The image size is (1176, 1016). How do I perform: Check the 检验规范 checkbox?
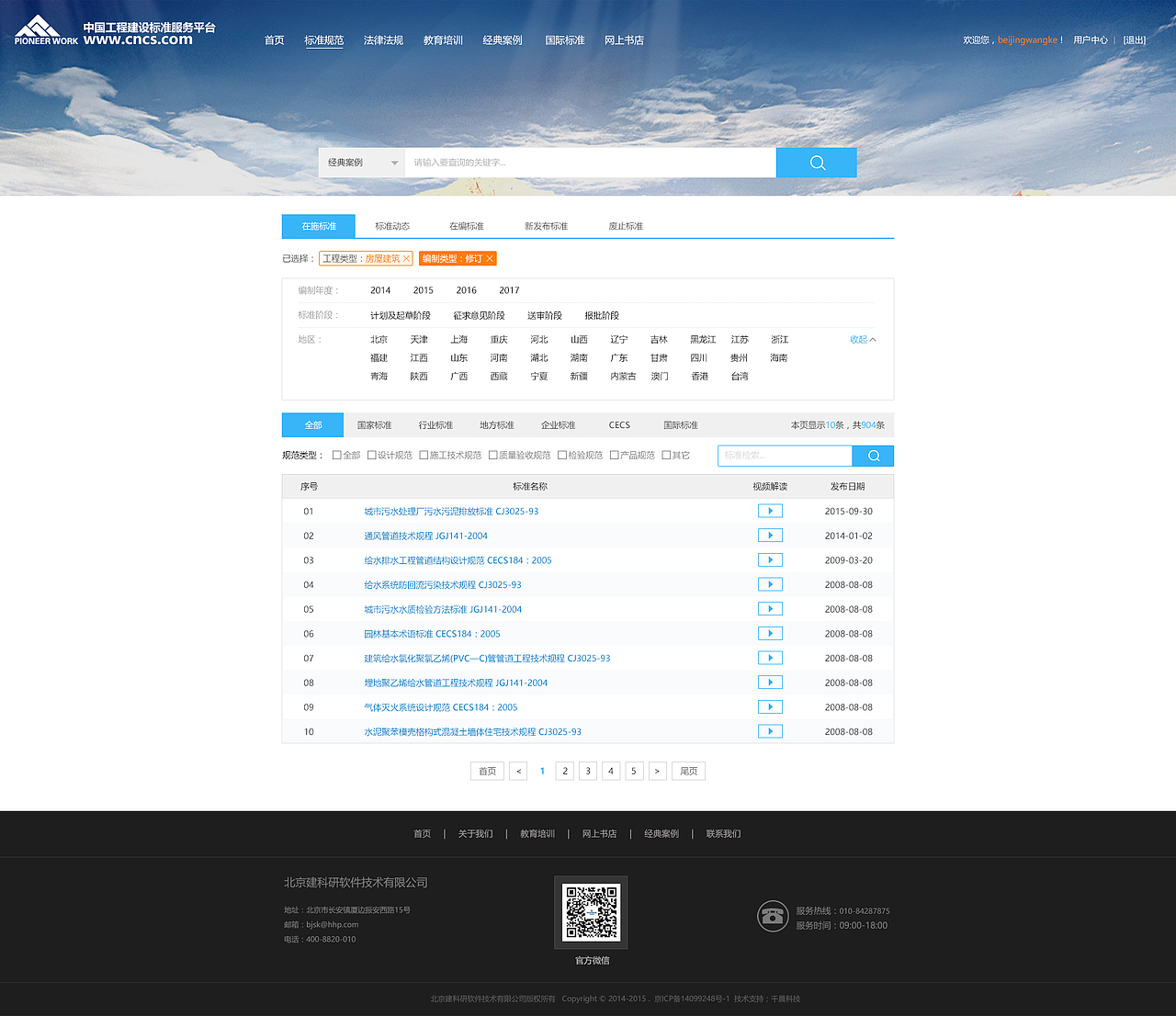(x=562, y=456)
